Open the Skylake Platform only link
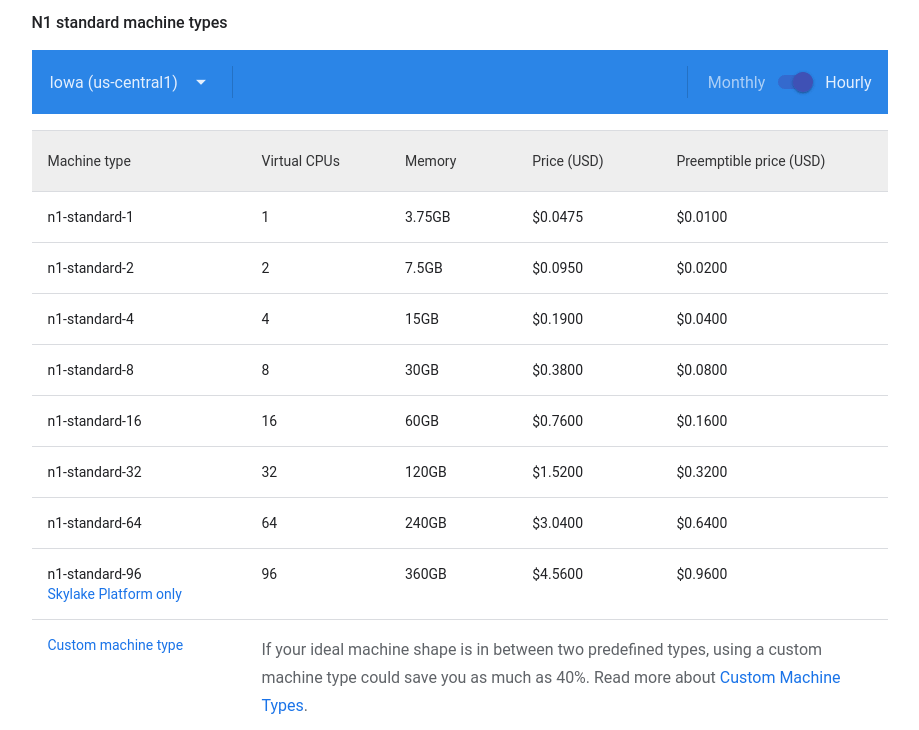The image size is (919, 730). pyautogui.click(x=115, y=594)
